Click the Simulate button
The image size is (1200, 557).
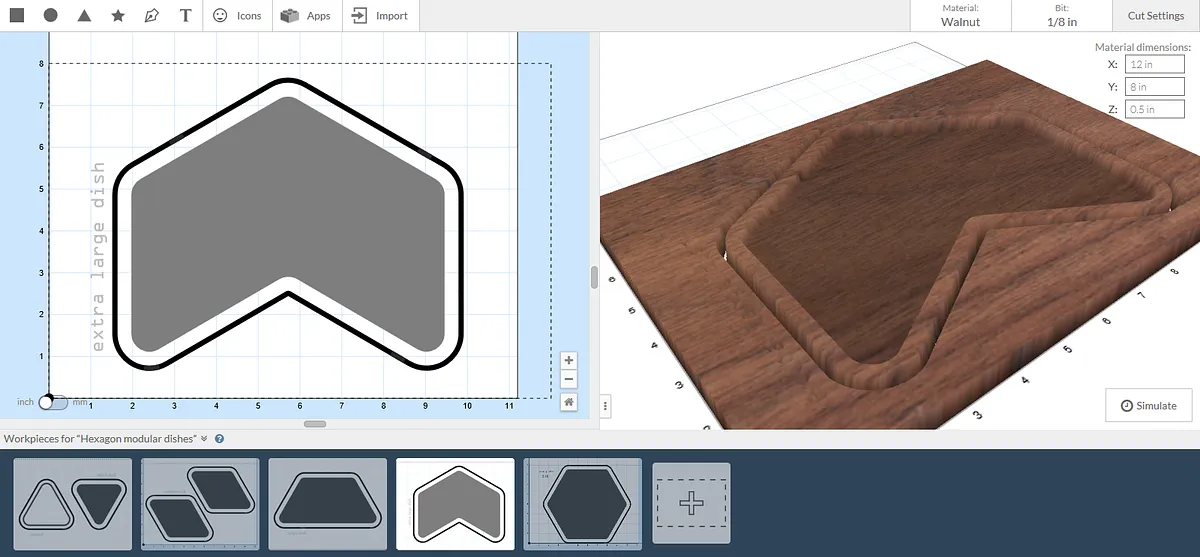click(1148, 405)
